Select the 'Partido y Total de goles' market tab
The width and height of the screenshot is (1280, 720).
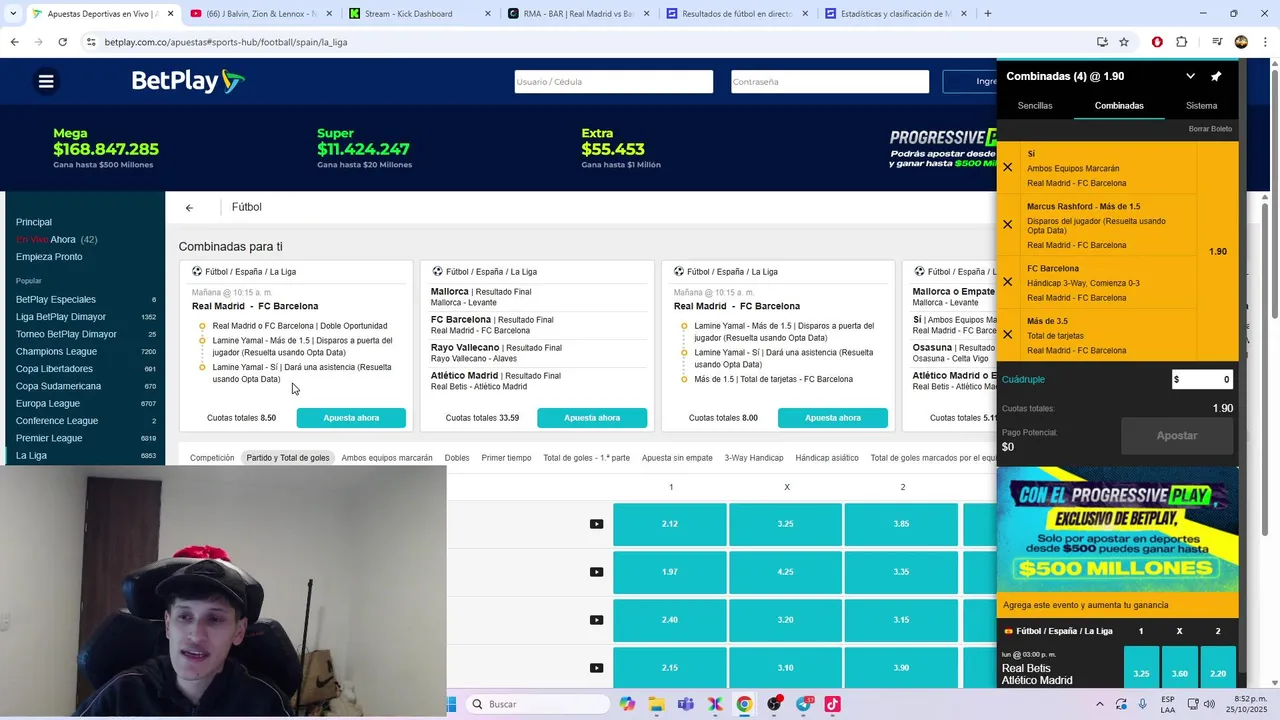point(288,458)
